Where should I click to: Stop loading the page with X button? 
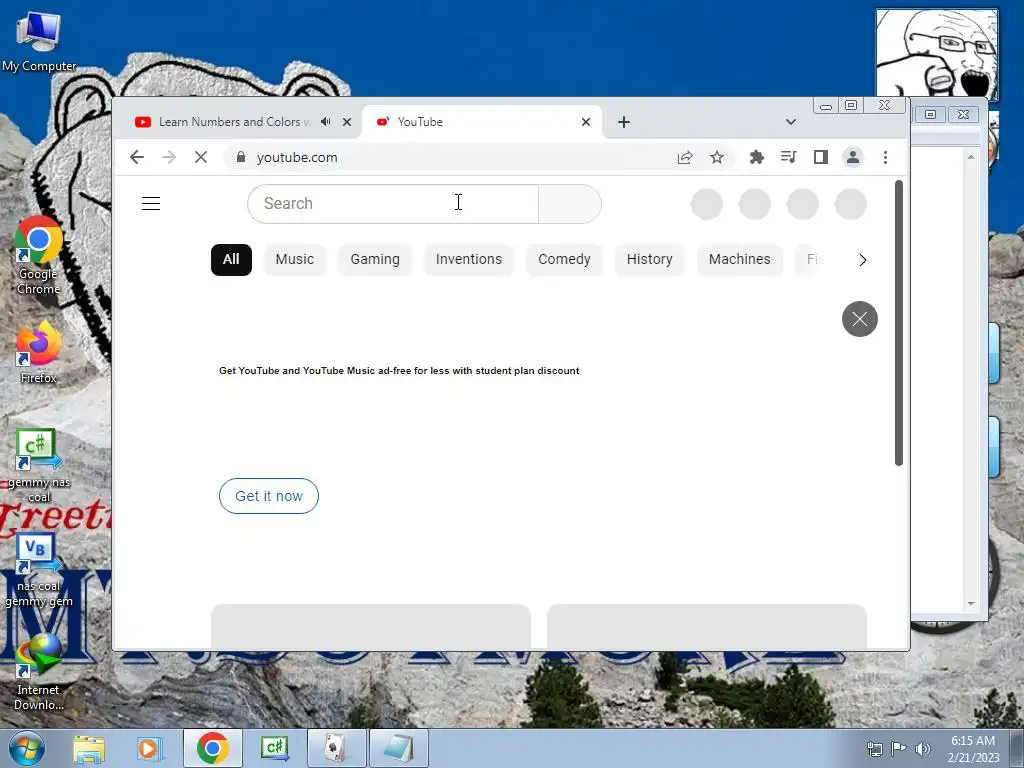point(200,157)
